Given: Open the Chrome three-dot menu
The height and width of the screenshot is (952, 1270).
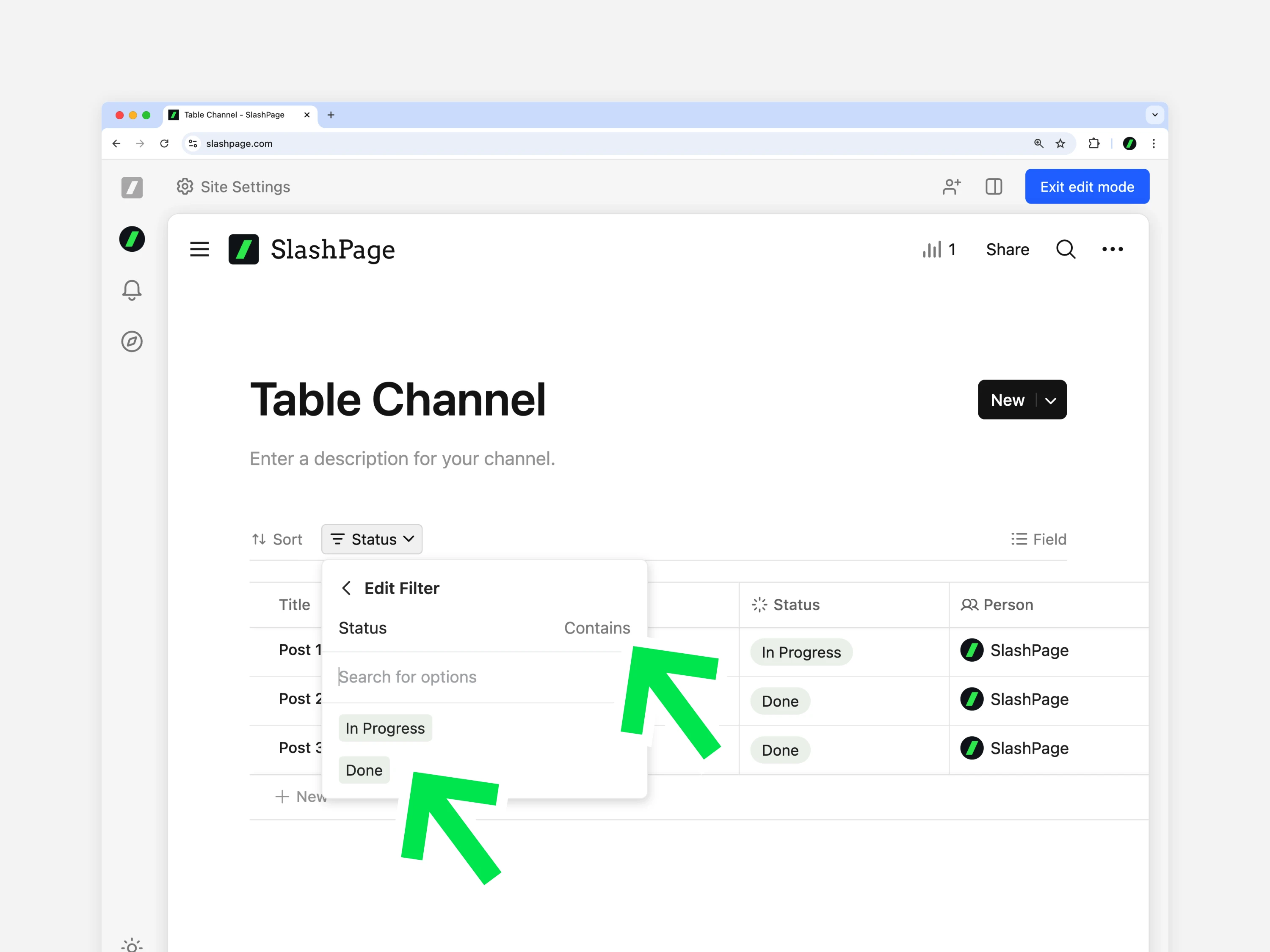Looking at the screenshot, I should click(x=1154, y=143).
